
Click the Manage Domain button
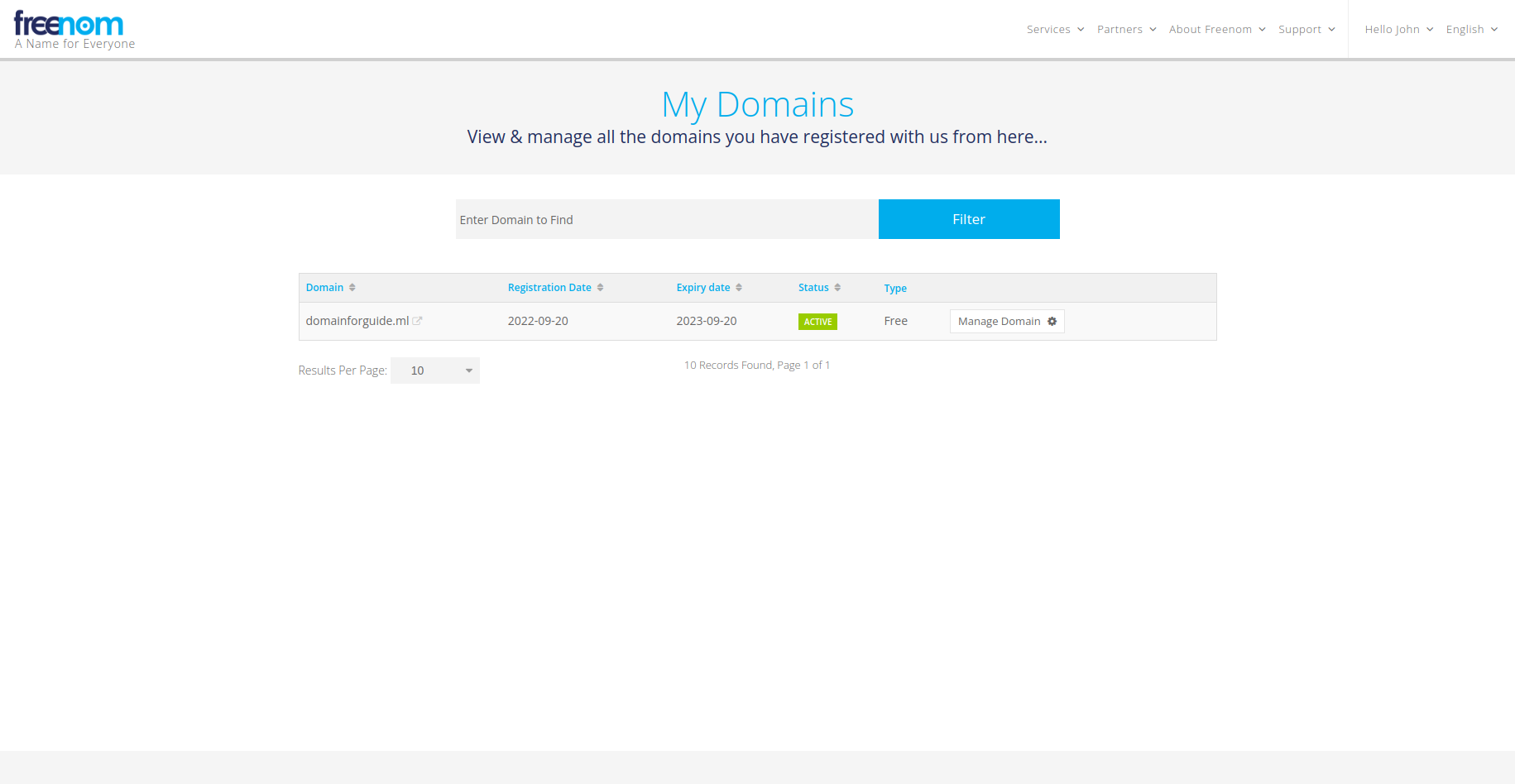click(x=1007, y=321)
